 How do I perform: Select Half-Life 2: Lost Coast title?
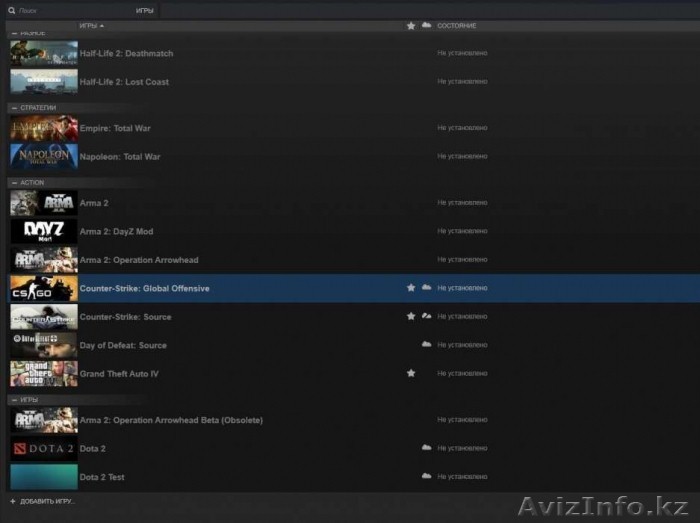124,82
